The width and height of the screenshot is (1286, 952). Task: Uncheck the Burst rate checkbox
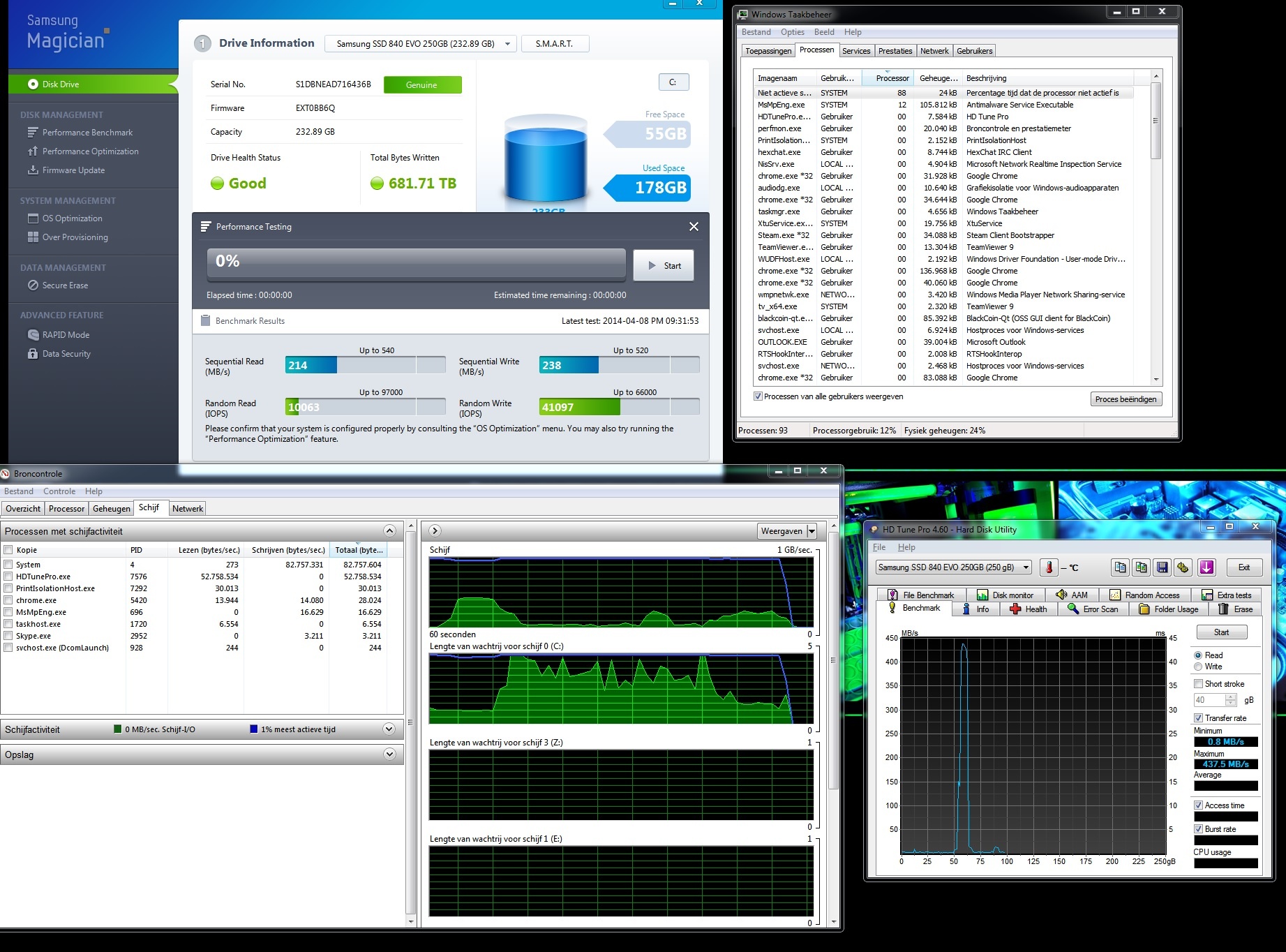coord(1198,829)
